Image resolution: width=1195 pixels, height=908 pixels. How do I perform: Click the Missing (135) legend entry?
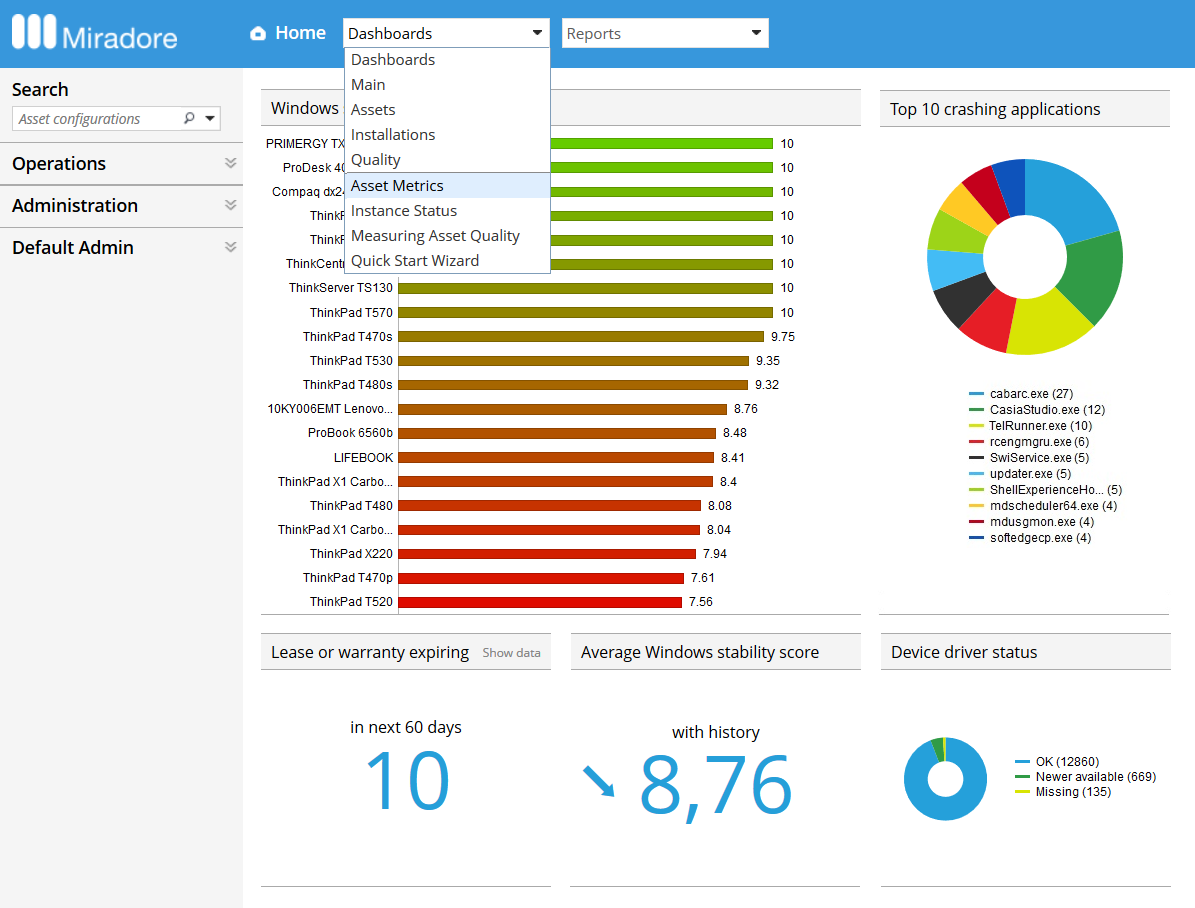pos(1063,792)
